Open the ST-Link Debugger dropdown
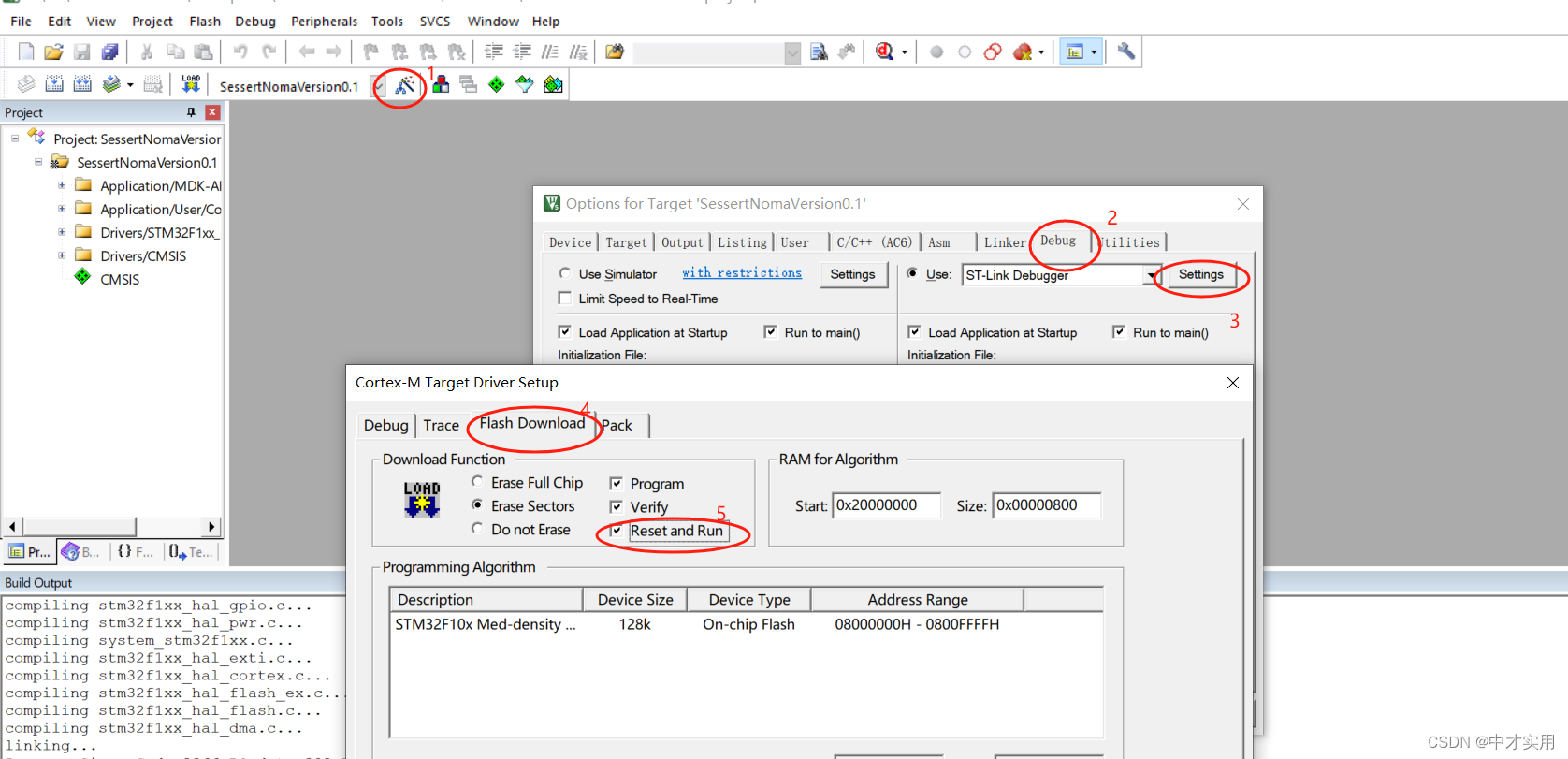The height and width of the screenshot is (759, 1568). (x=1152, y=275)
